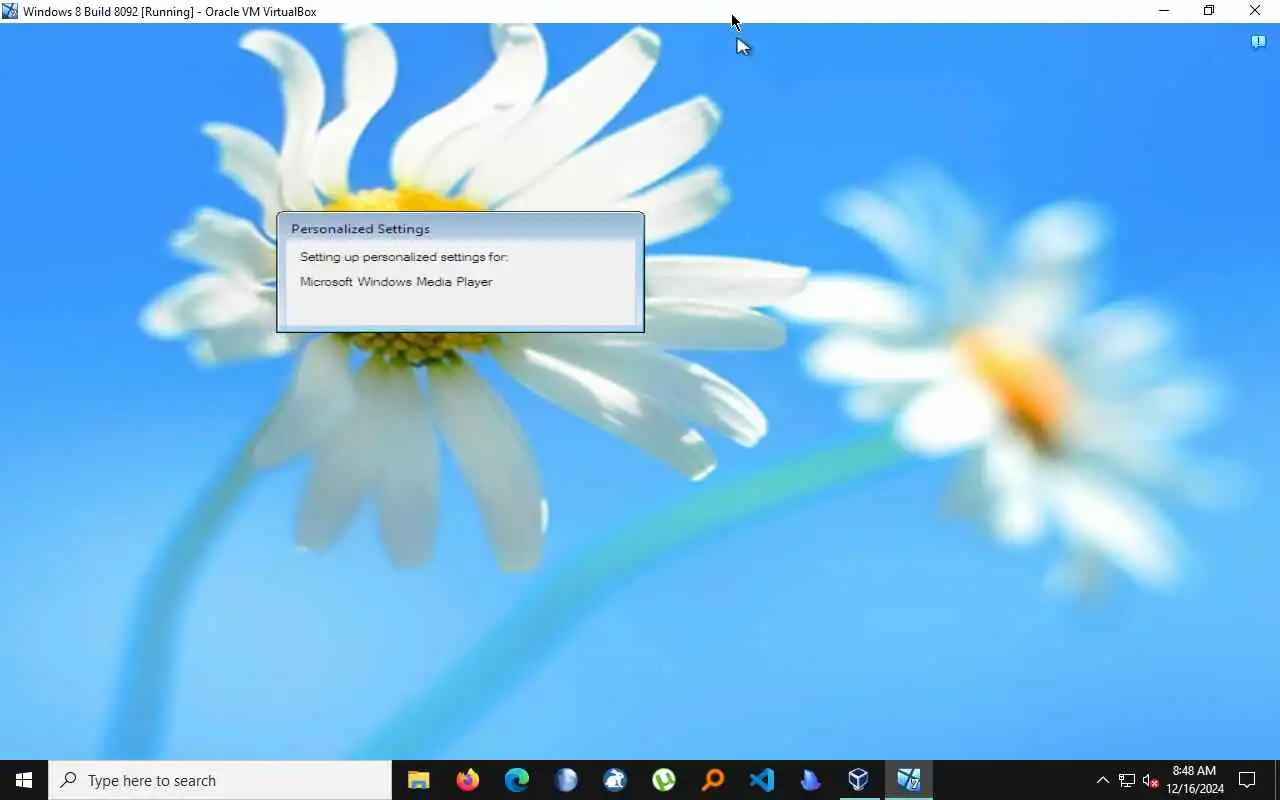1280x800 pixels.
Task: Launch Firefox from the taskbar
Action: (x=467, y=780)
